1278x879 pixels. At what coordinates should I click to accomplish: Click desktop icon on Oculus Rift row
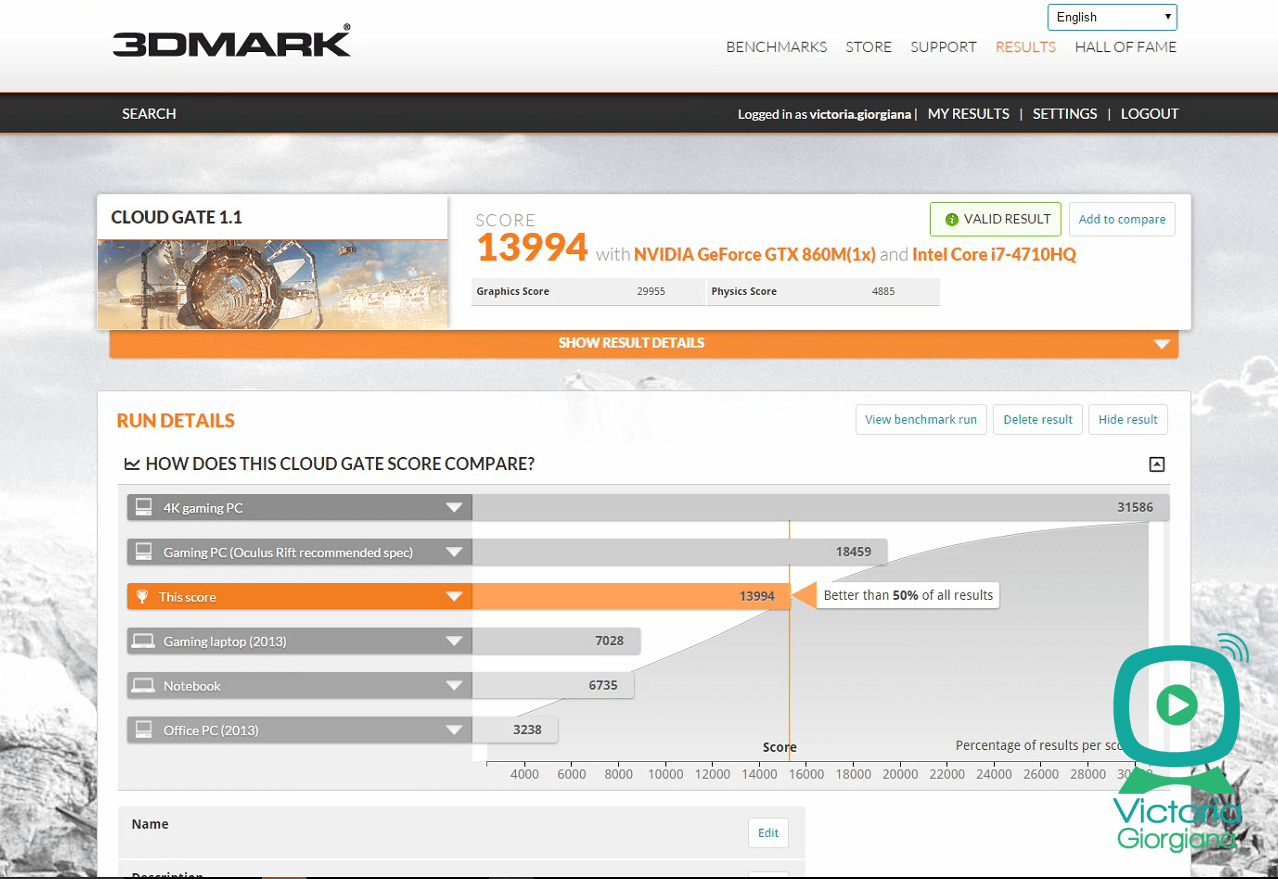[x=144, y=551]
